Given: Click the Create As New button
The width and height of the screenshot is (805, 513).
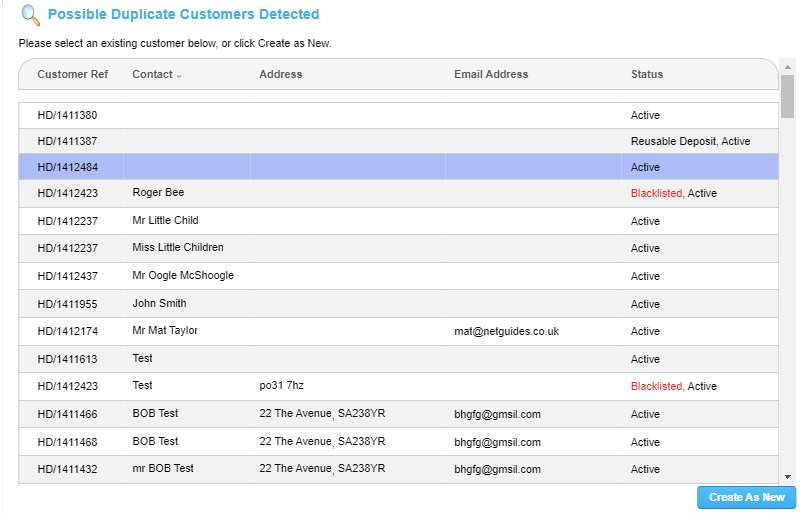Looking at the screenshot, I should click(x=746, y=497).
